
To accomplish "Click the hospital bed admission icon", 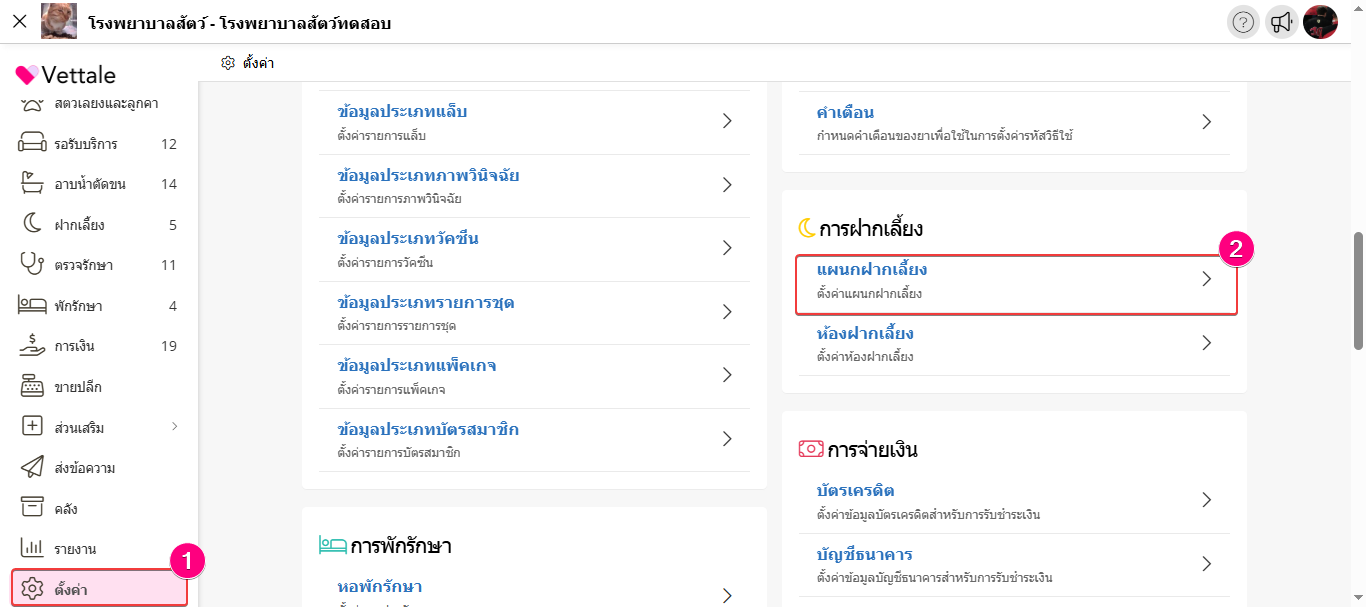I will pos(32,306).
